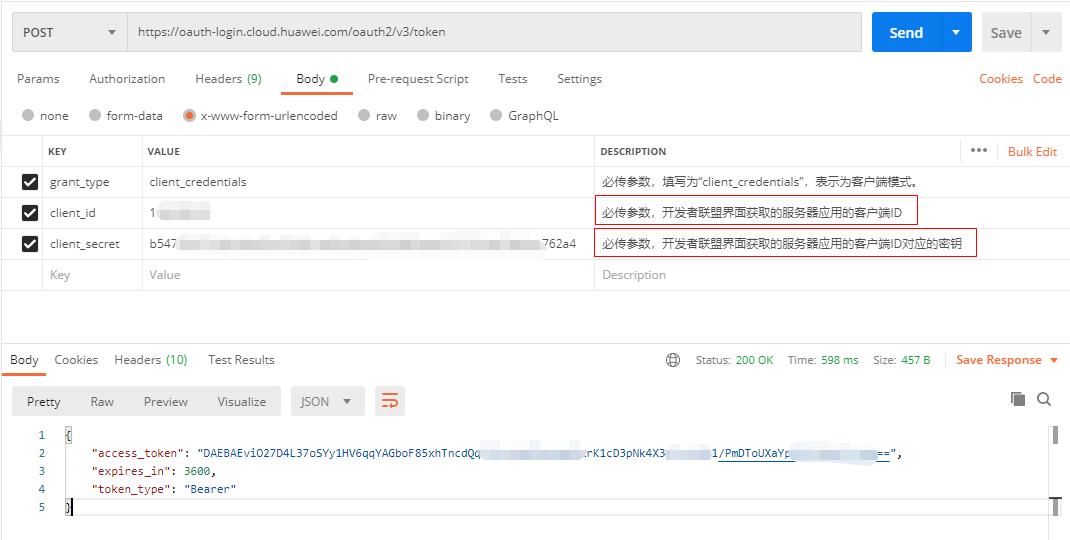Click the 3600 expires_in value
1070x540 pixels.
pyautogui.click(x=199, y=471)
